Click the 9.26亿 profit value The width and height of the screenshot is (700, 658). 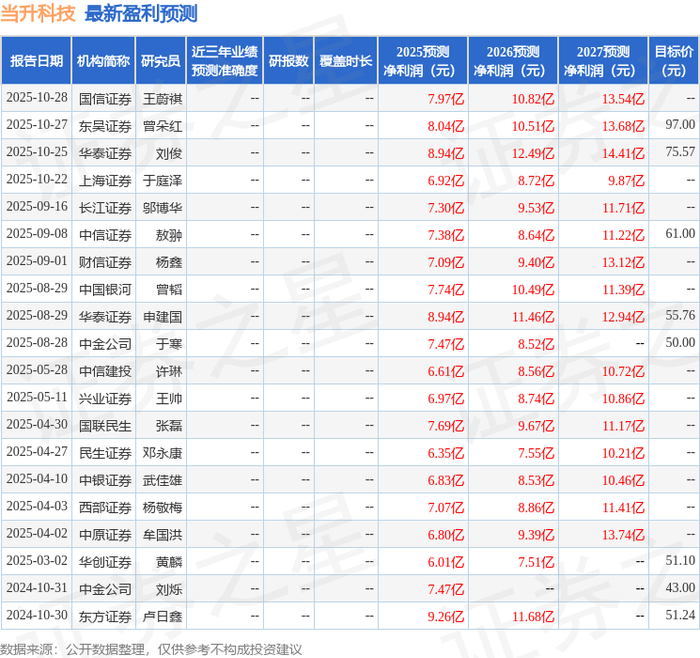(x=446, y=616)
